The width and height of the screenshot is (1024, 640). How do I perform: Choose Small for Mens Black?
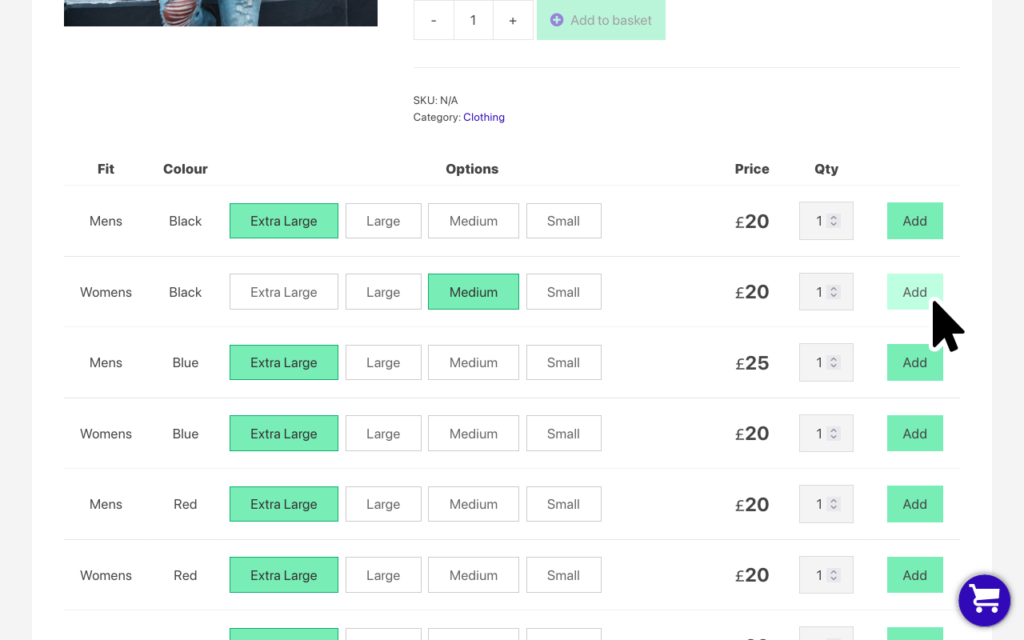(x=564, y=221)
